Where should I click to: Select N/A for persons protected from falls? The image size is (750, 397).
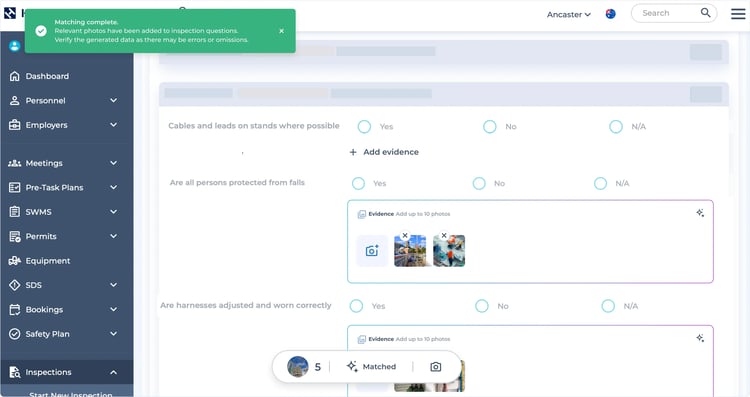tap(600, 184)
